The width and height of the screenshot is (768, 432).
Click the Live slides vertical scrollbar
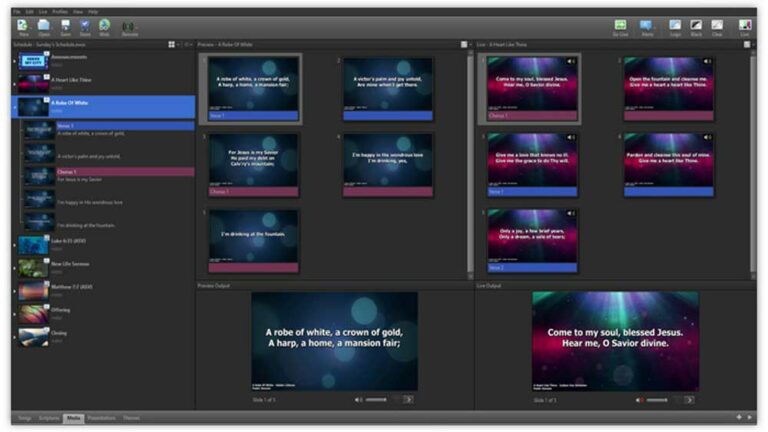click(x=753, y=162)
